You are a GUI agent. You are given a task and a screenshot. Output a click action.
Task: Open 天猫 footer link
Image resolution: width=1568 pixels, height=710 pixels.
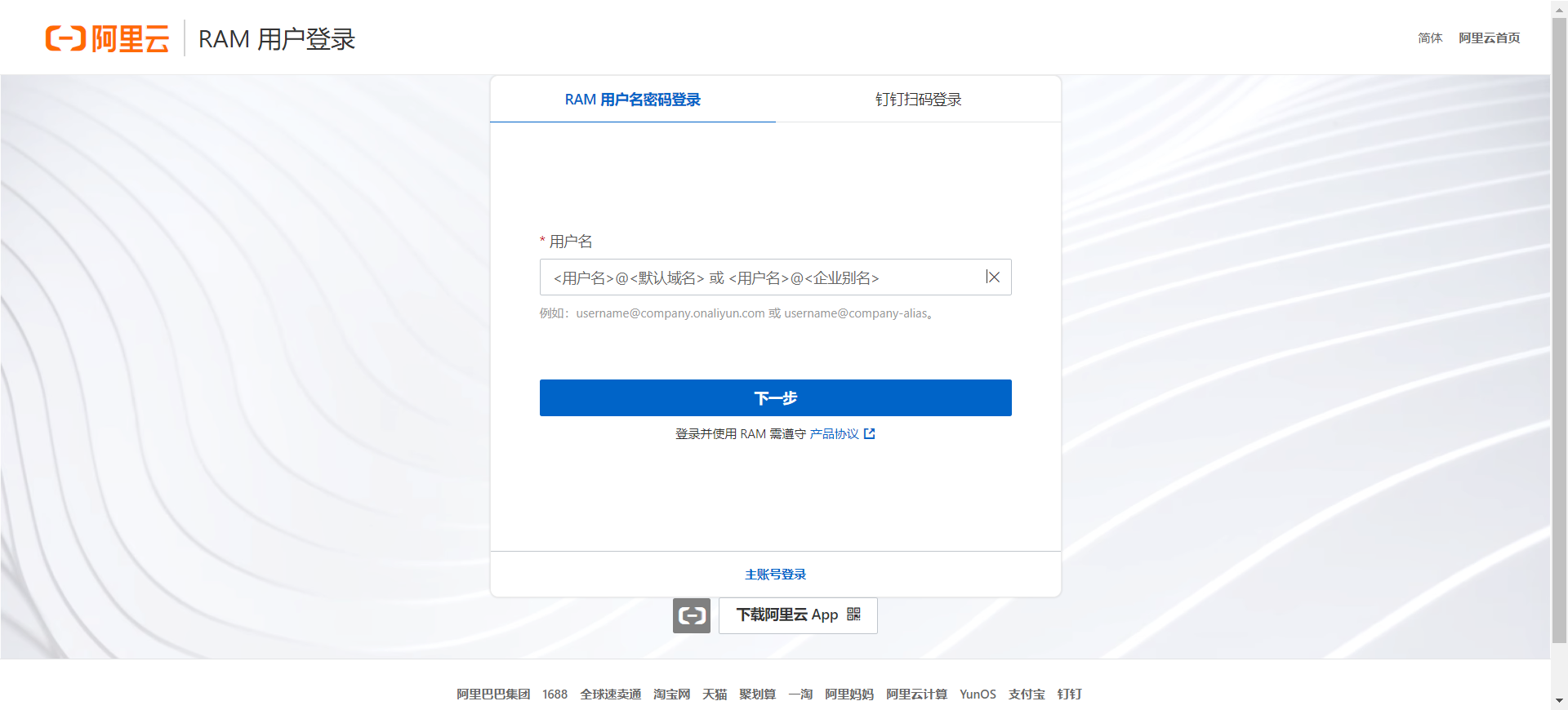point(715,694)
